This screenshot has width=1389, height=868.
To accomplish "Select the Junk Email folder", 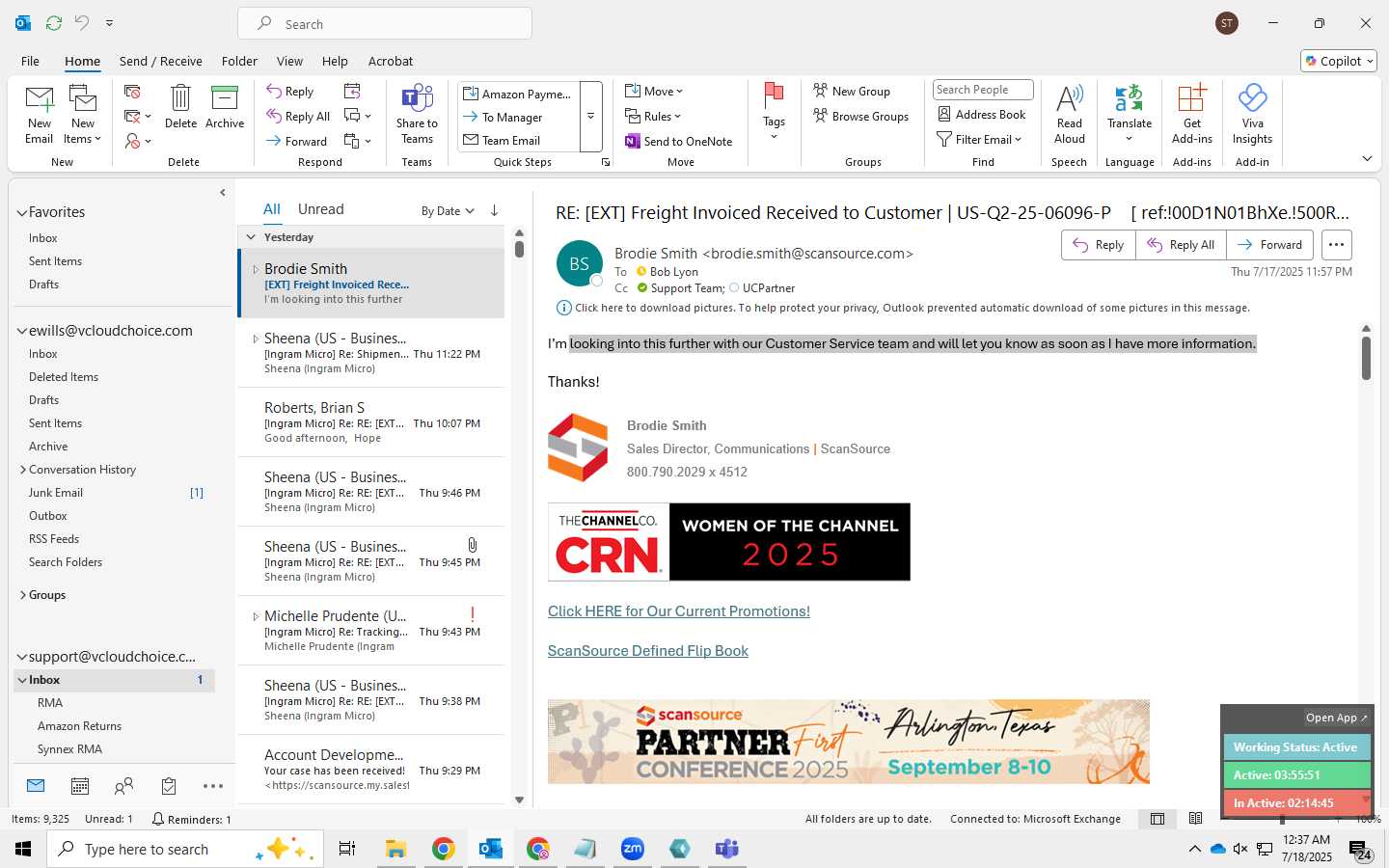I will [x=56, y=493].
